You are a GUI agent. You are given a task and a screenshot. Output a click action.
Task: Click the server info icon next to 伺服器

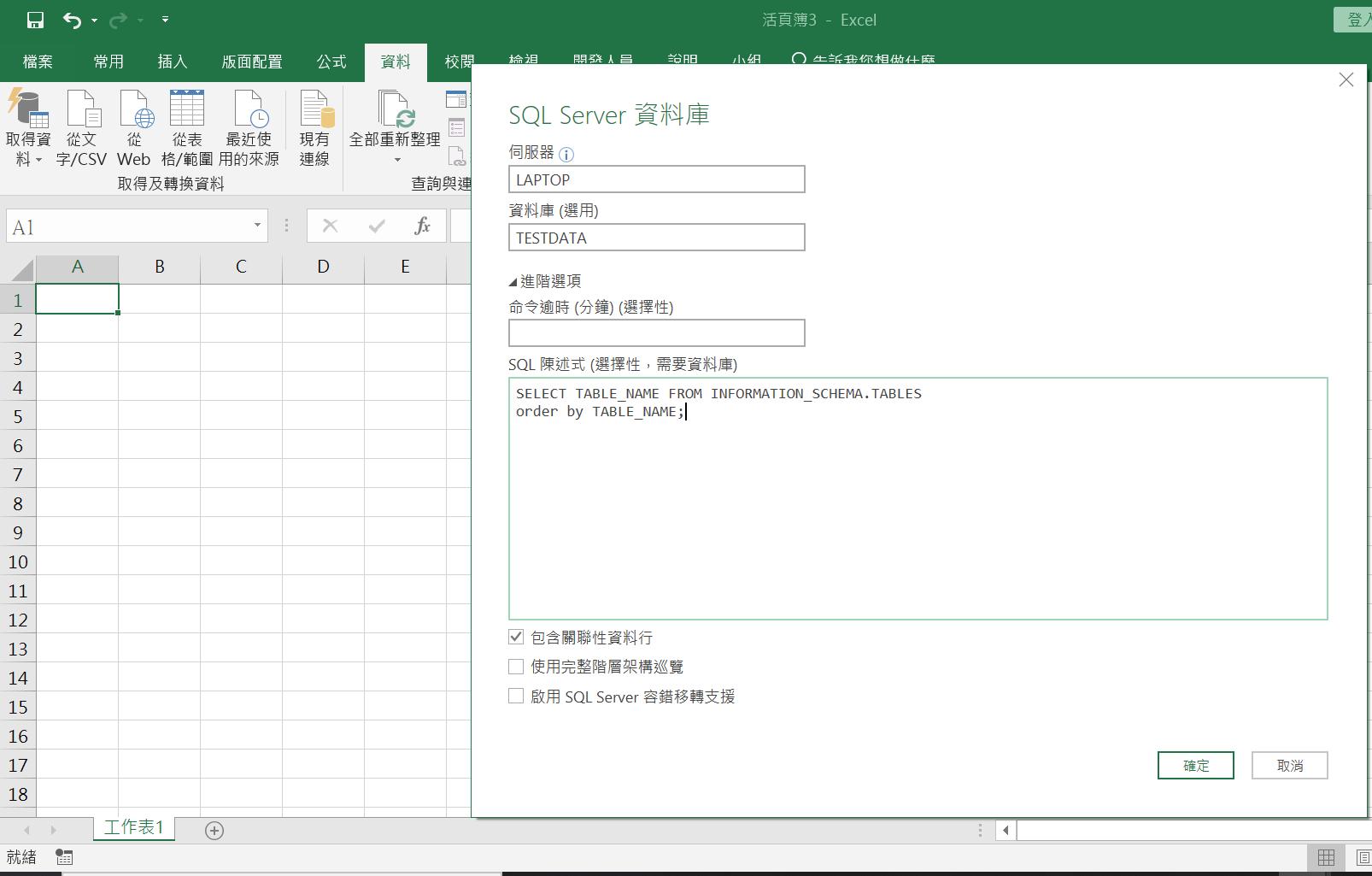[x=566, y=155]
